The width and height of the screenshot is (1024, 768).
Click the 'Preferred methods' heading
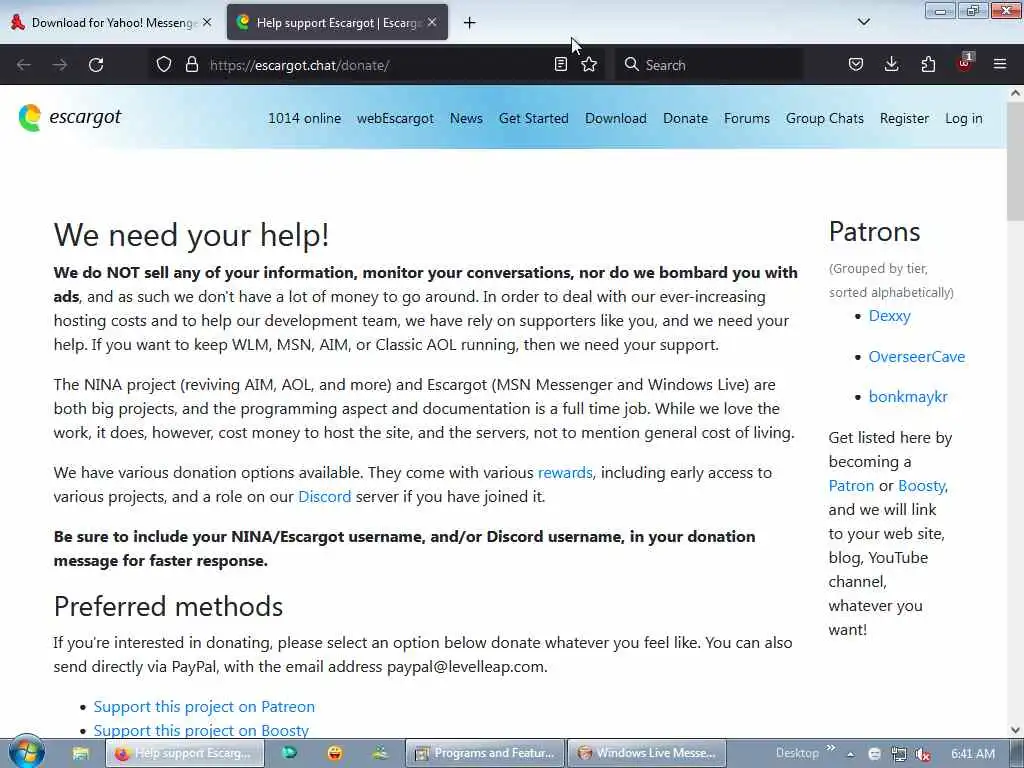168,606
